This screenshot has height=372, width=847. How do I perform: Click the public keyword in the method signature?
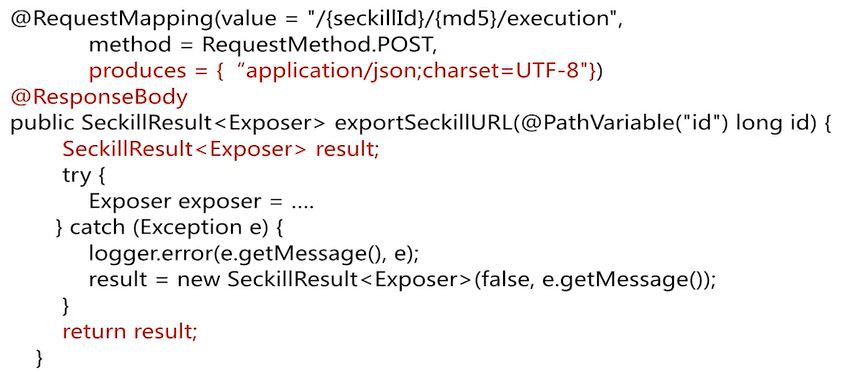(x=43, y=124)
